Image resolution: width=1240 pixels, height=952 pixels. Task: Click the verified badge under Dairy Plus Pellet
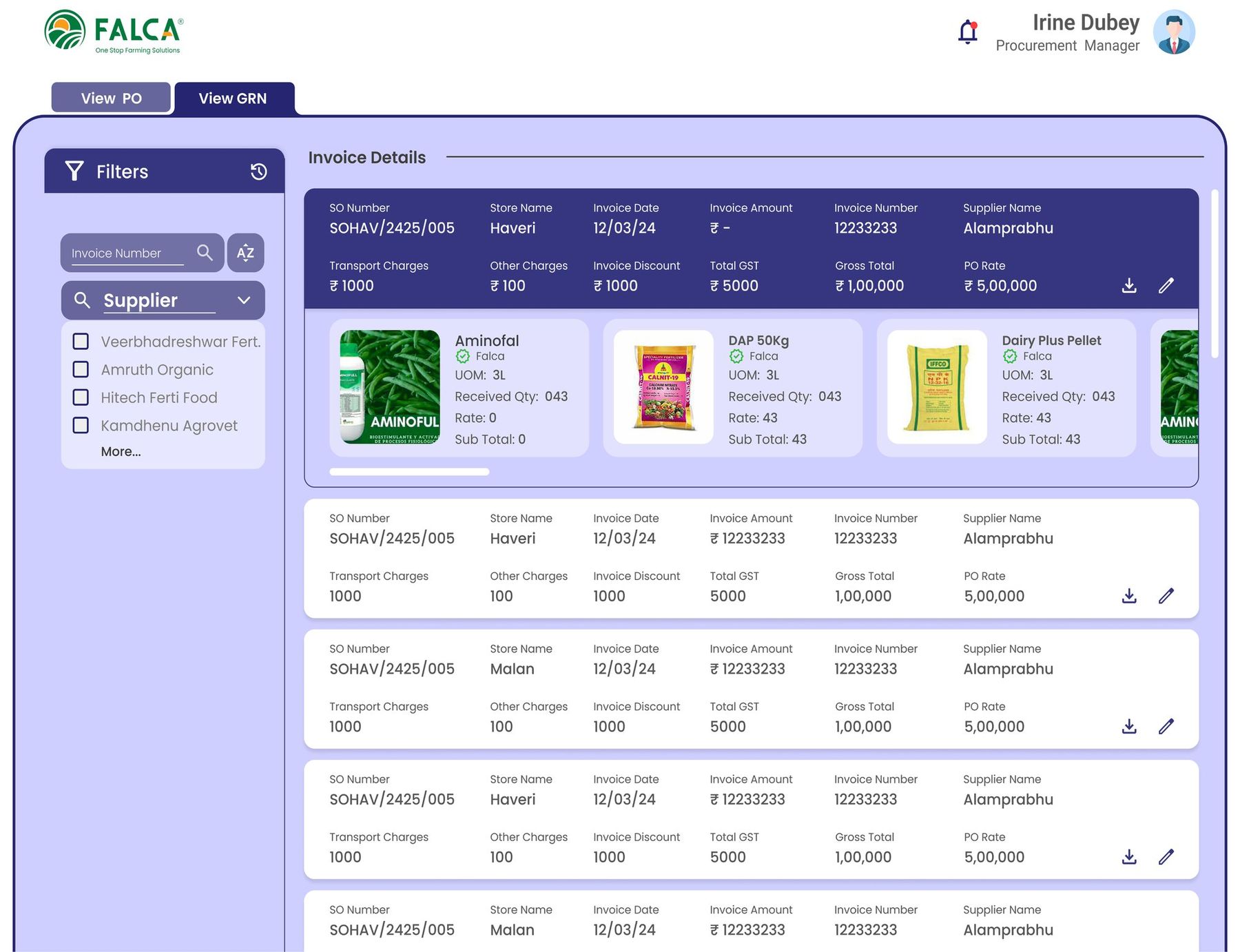1010,356
